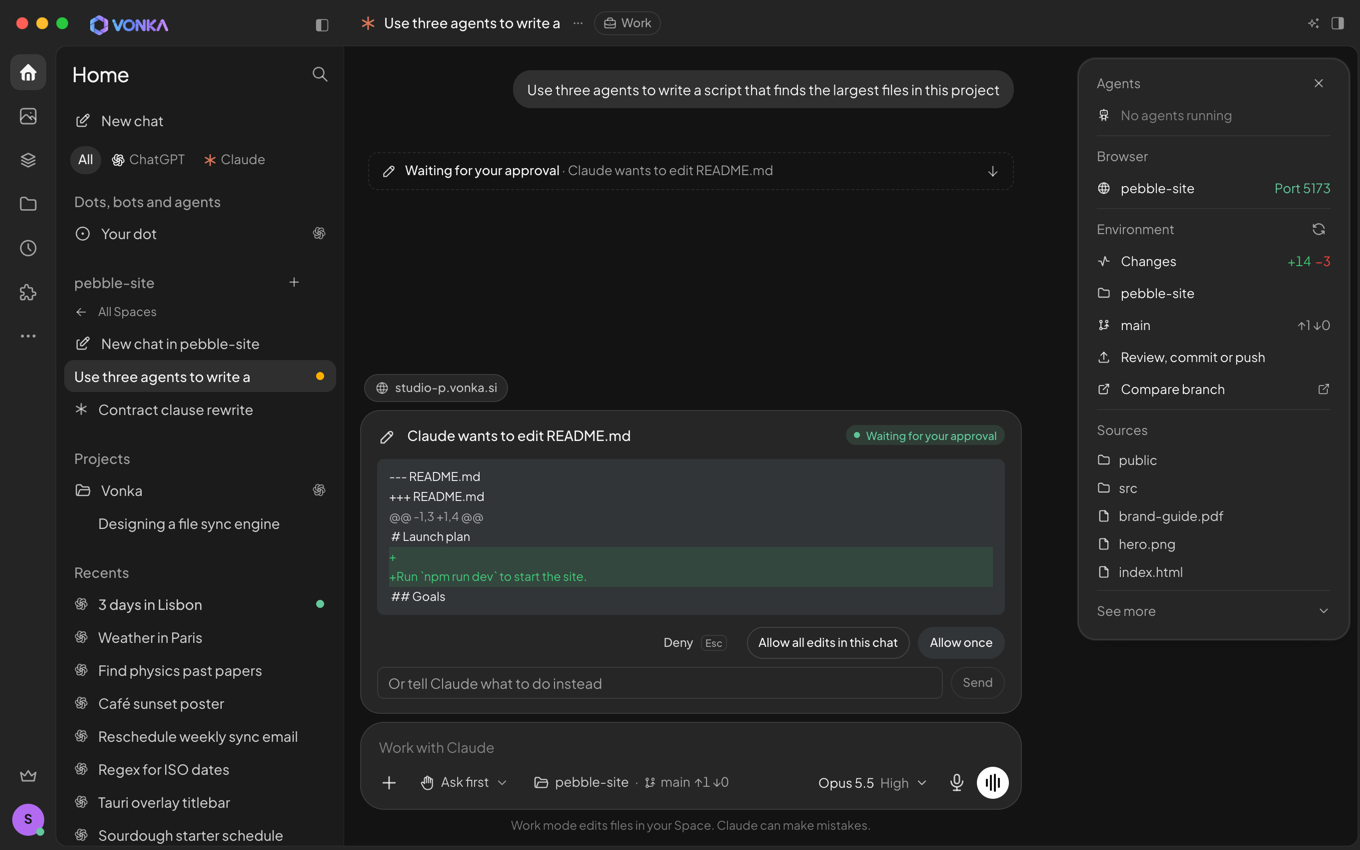Open New chat in pebble-site

200,344
